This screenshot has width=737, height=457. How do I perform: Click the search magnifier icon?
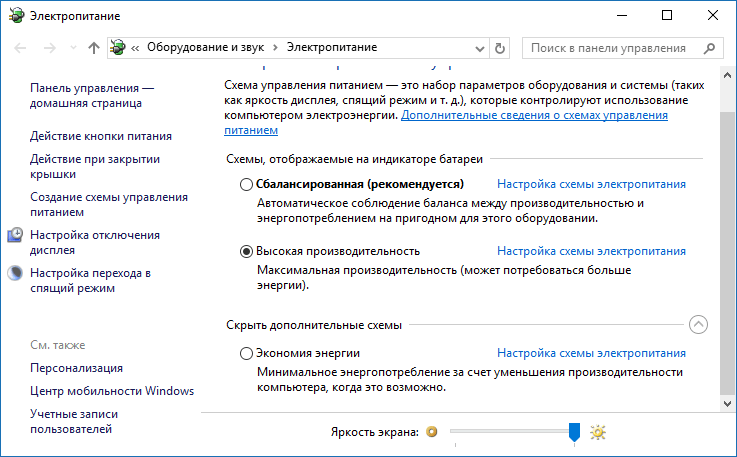[709, 48]
